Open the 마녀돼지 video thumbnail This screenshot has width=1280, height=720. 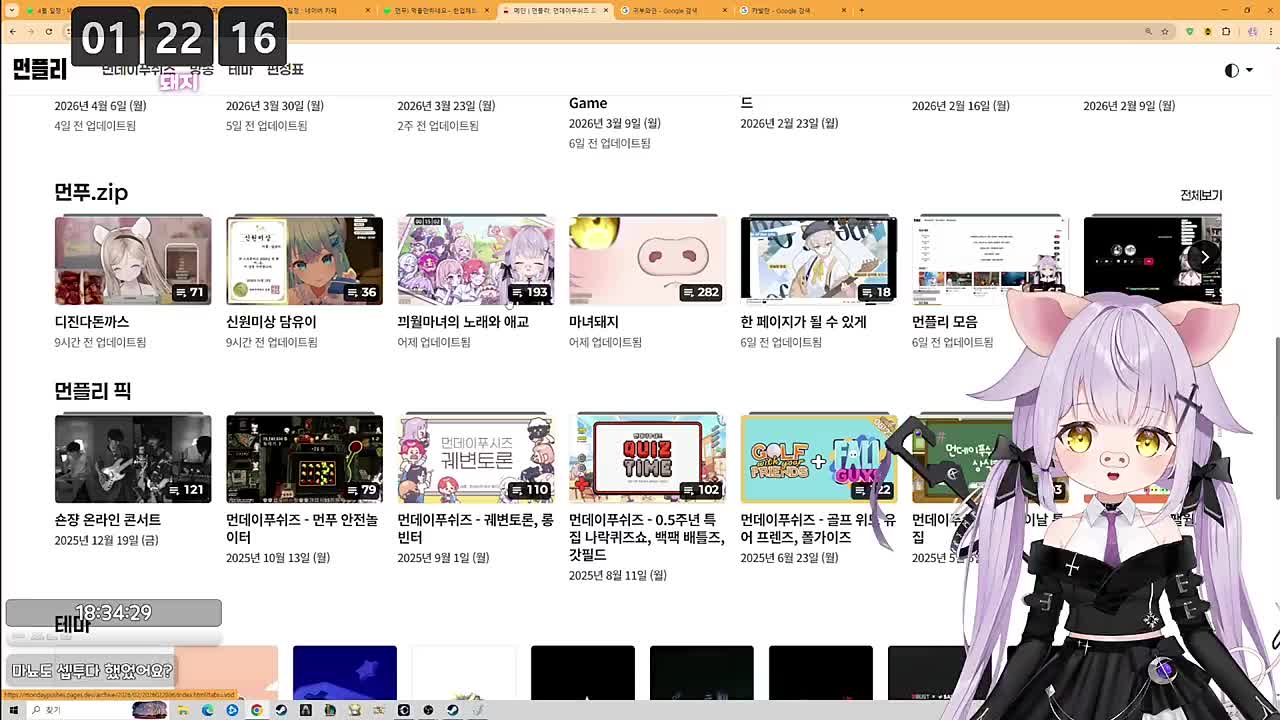point(647,260)
